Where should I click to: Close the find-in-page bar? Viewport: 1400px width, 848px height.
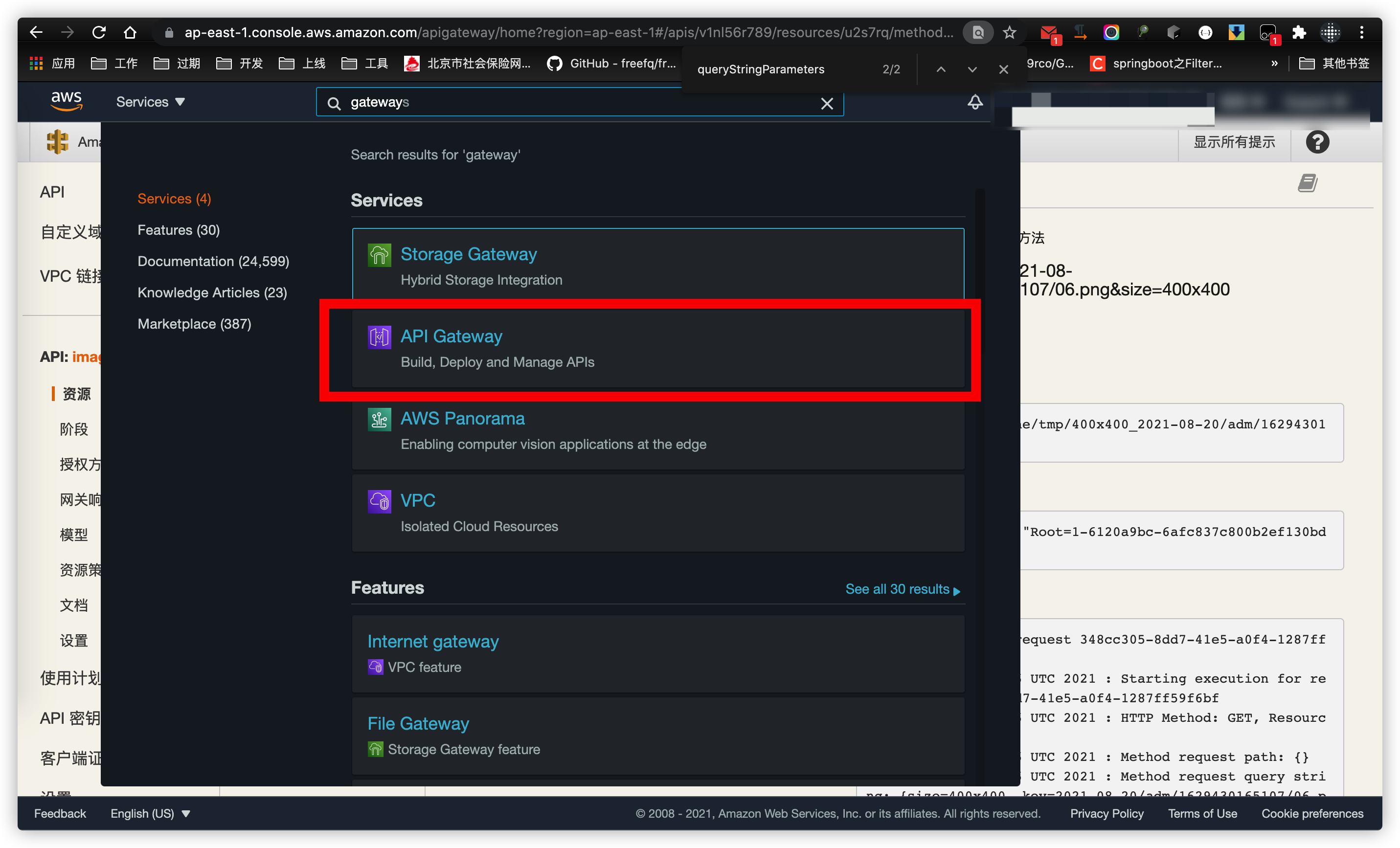point(1003,69)
